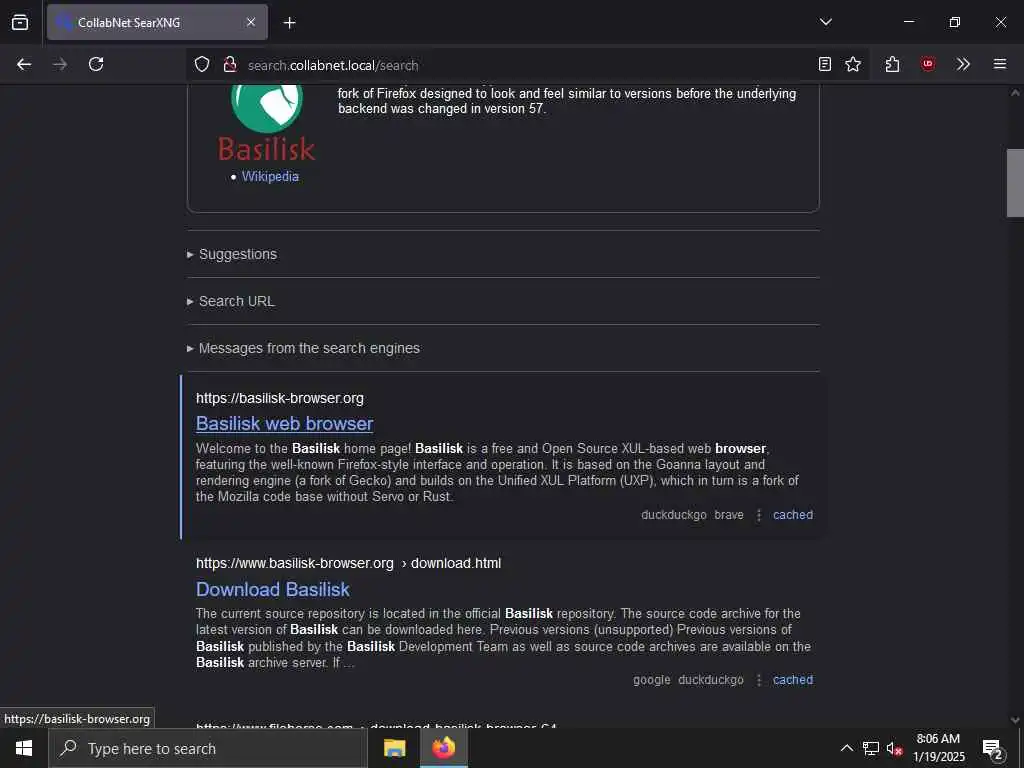Open the Extensions puzzle icon
Image resolution: width=1024 pixels, height=768 pixels.
coord(892,64)
